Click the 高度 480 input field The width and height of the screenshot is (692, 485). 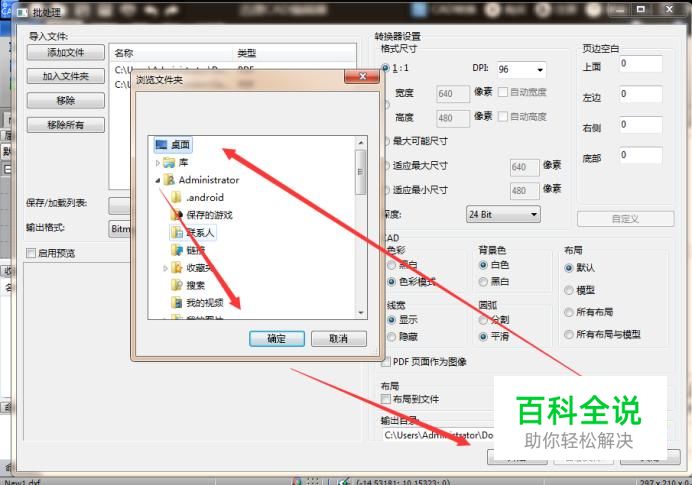click(453, 118)
